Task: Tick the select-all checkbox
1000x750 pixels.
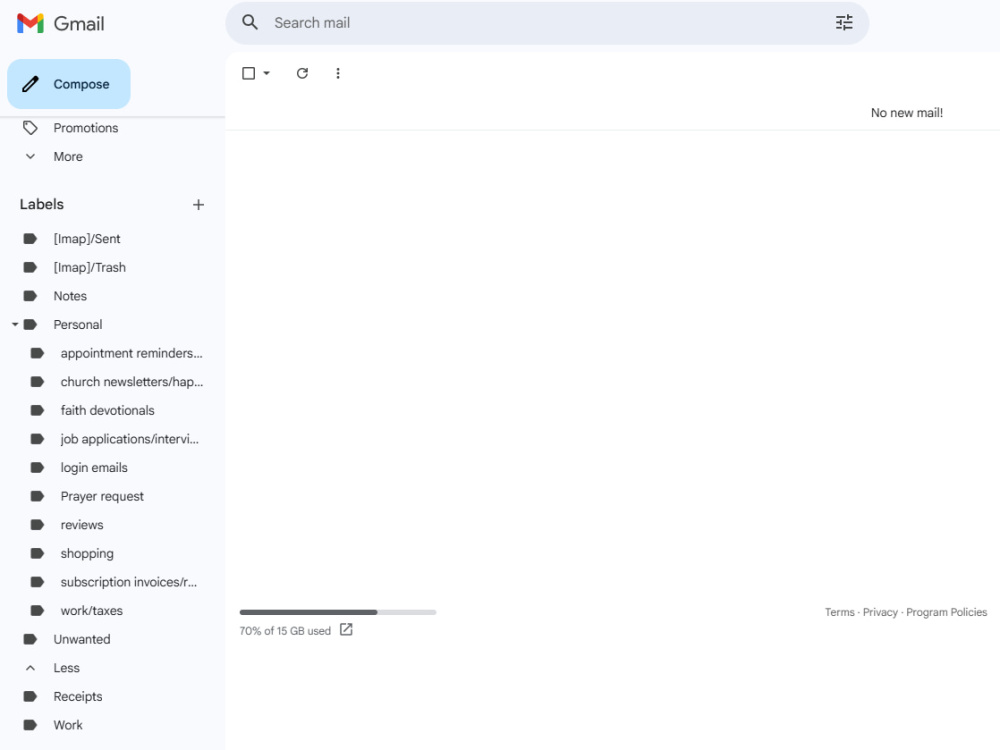Action: 249,73
